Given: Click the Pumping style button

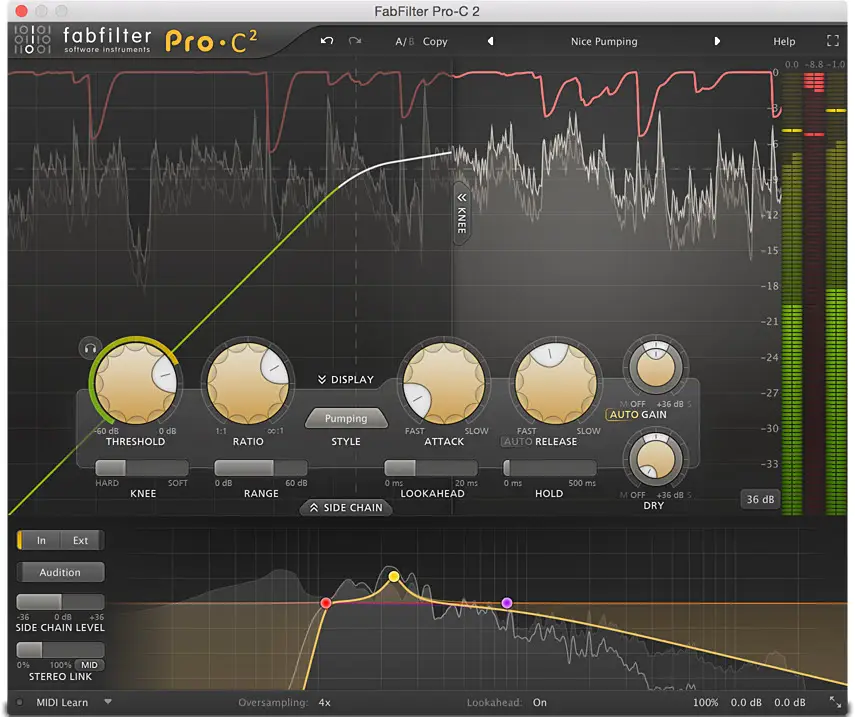Looking at the screenshot, I should (x=346, y=418).
